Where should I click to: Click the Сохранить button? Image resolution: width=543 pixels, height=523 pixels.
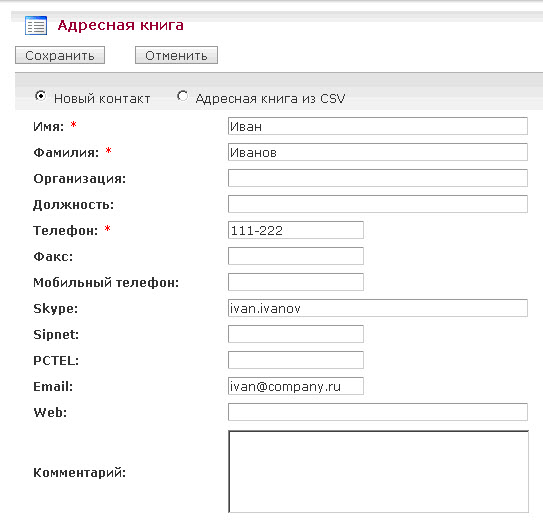click(60, 55)
